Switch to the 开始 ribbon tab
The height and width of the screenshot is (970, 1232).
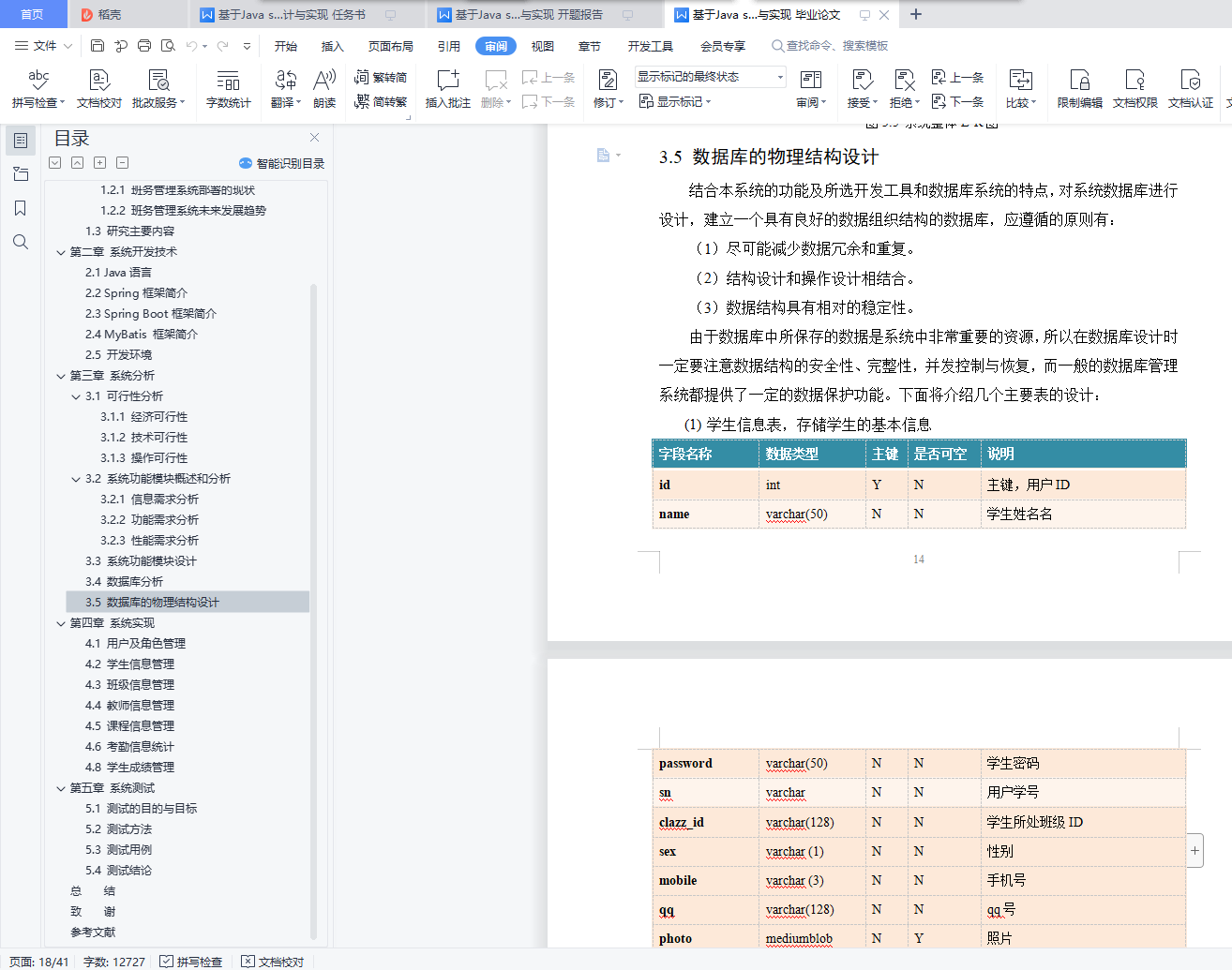[286, 46]
